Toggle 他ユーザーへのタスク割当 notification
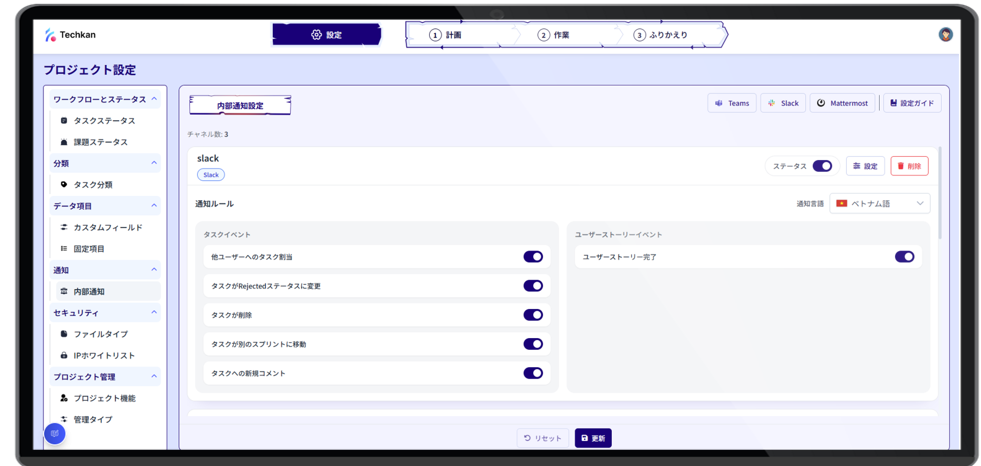The width and height of the screenshot is (981, 466). [533, 256]
